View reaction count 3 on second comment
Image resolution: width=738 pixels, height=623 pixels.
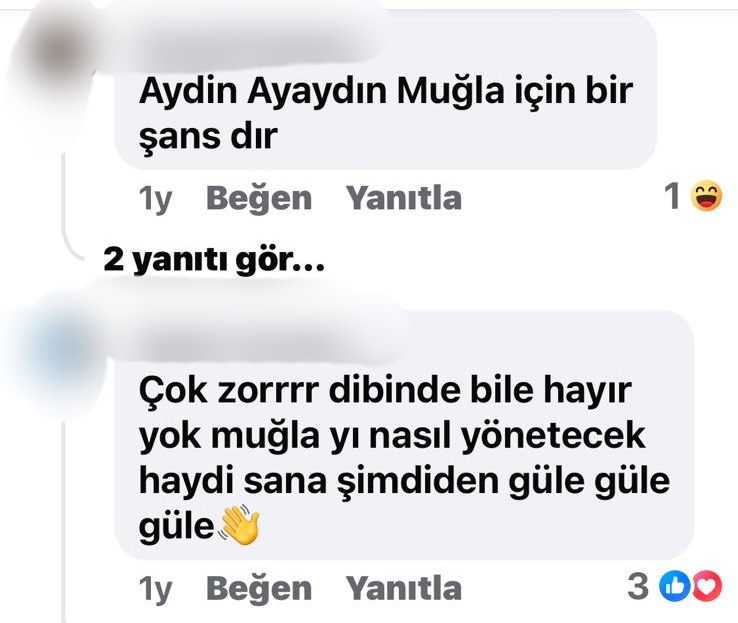638,586
